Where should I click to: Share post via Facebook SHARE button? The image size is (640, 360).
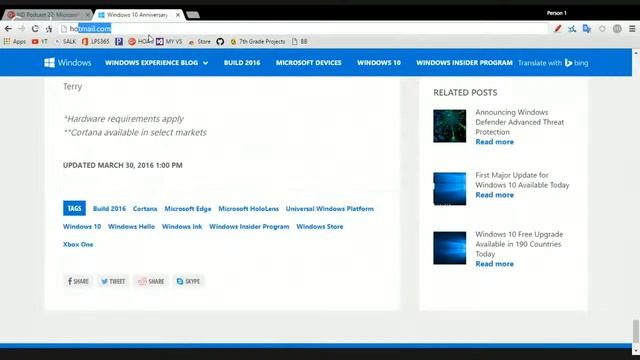(x=78, y=281)
